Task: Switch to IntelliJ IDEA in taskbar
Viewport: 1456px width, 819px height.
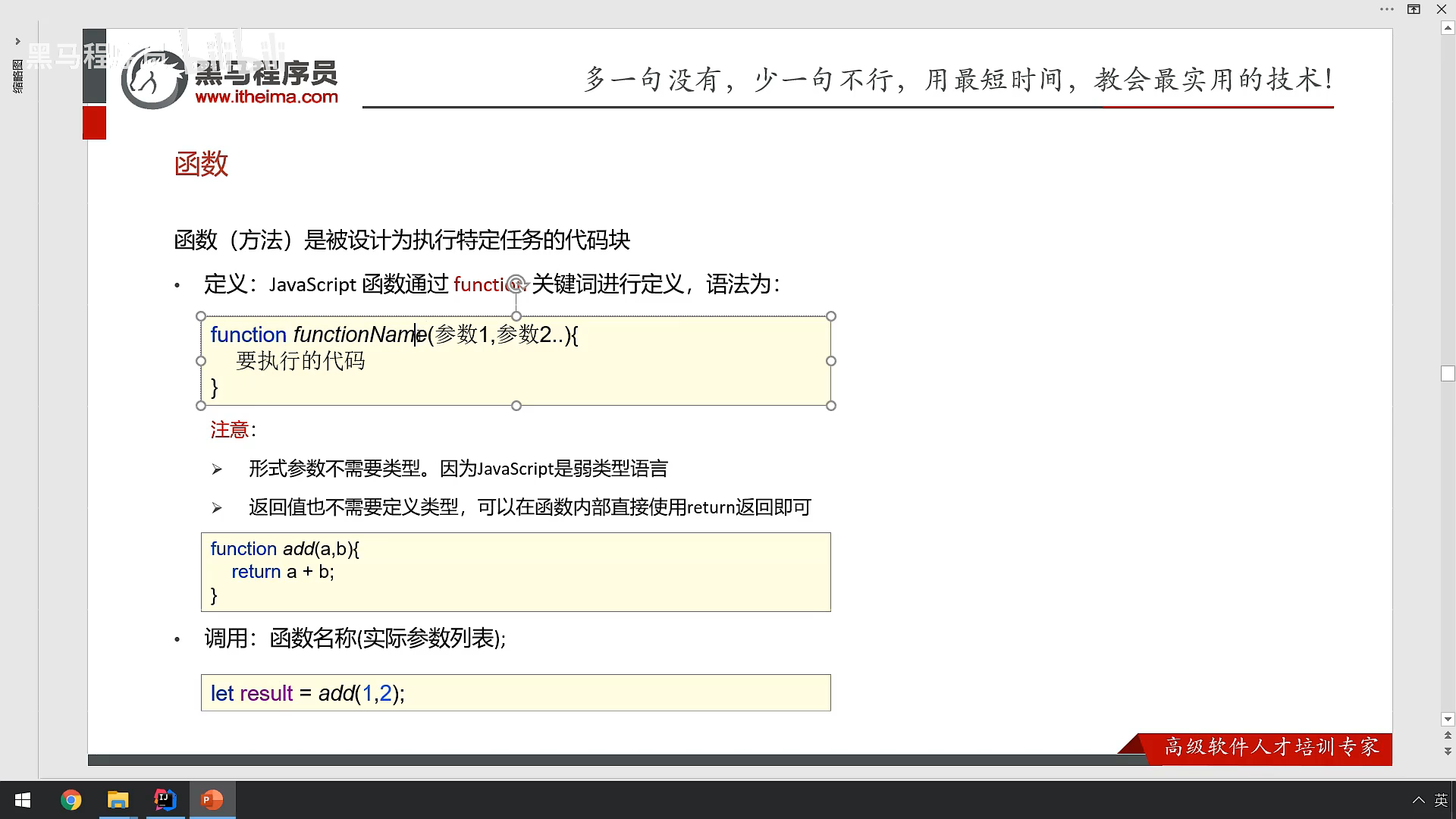Action: [165, 800]
